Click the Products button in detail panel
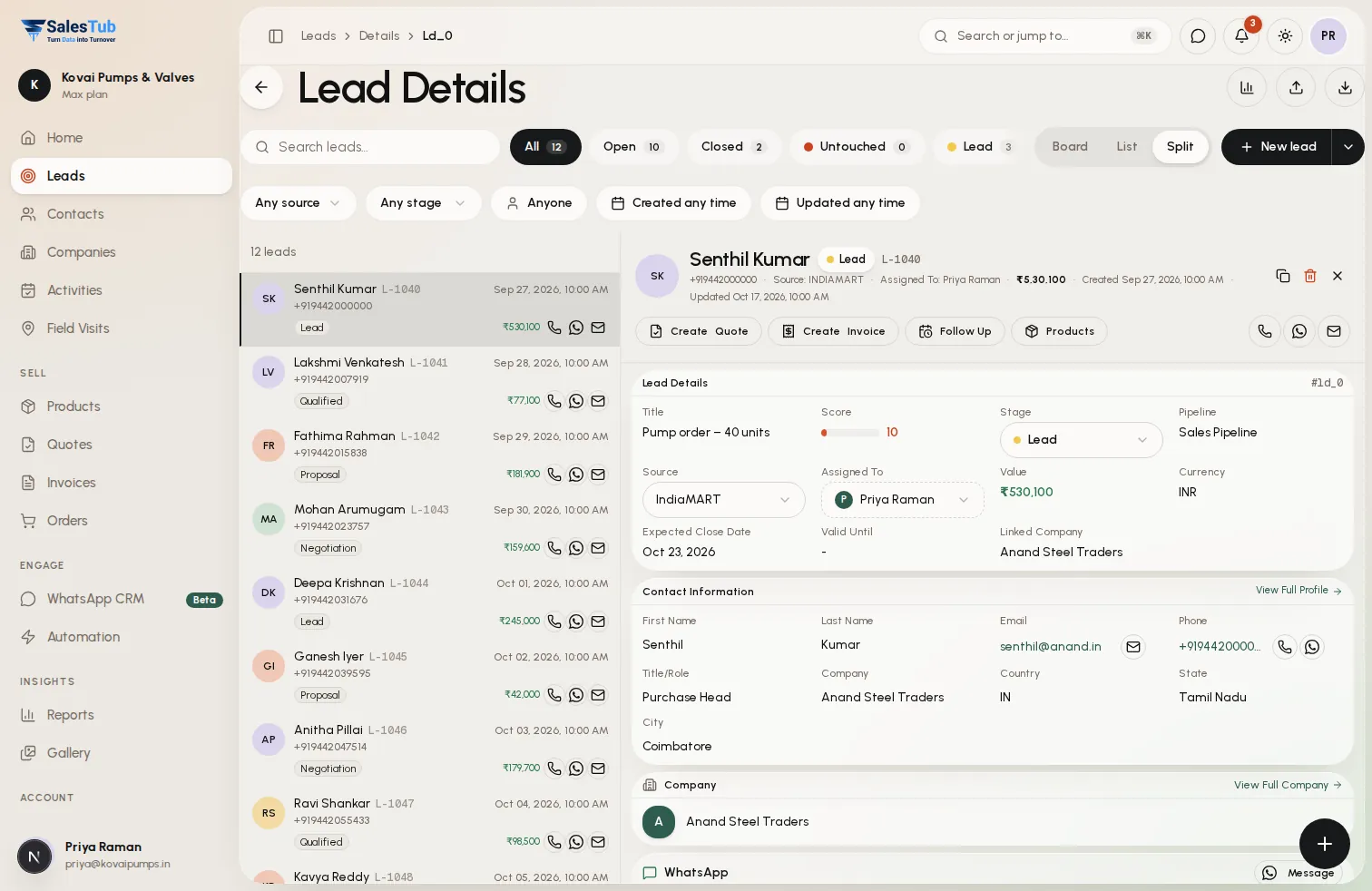This screenshot has width=1372, height=891. [x=1059, y=331]
